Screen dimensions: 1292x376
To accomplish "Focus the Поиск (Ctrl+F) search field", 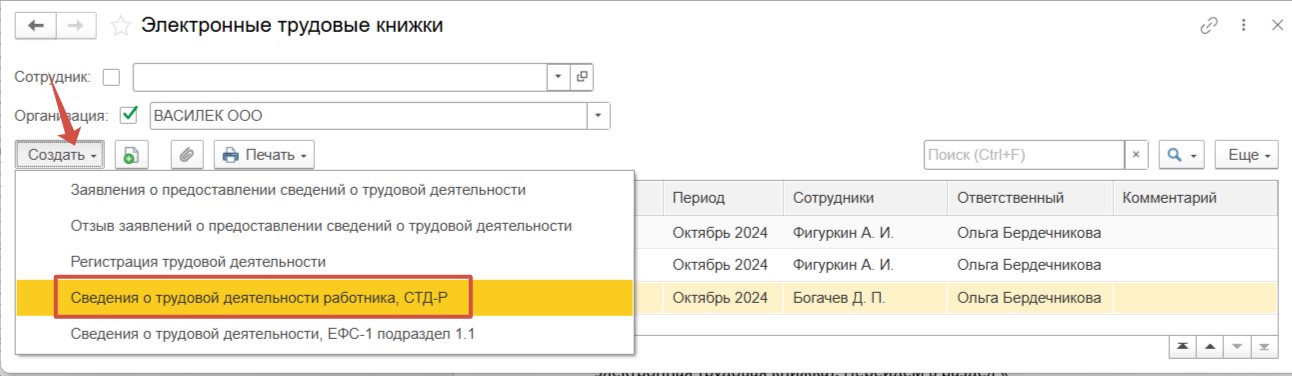I will [1024, 155].
